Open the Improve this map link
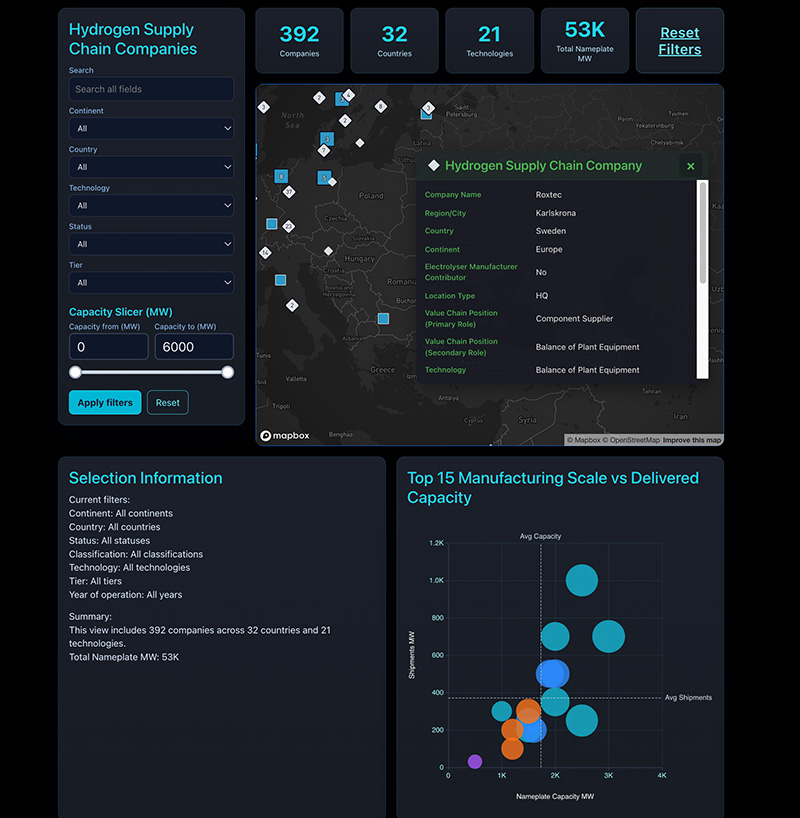Viewport: 800px width, 818px height. 692,440
